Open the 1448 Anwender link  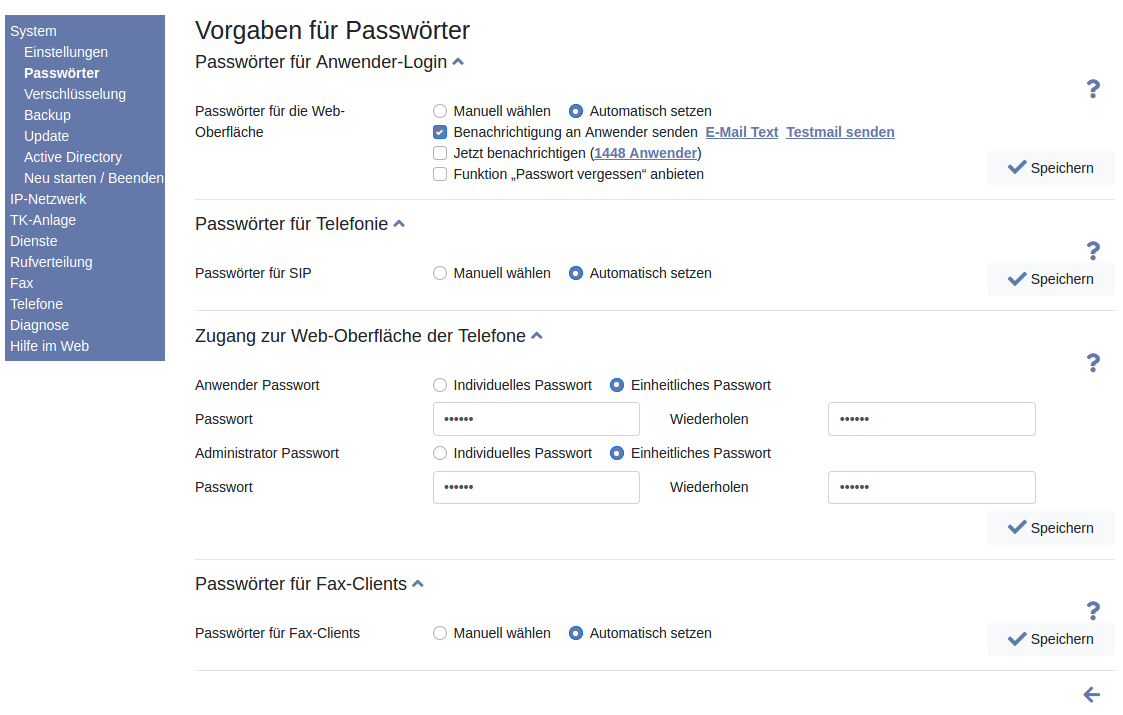(645, 153)
